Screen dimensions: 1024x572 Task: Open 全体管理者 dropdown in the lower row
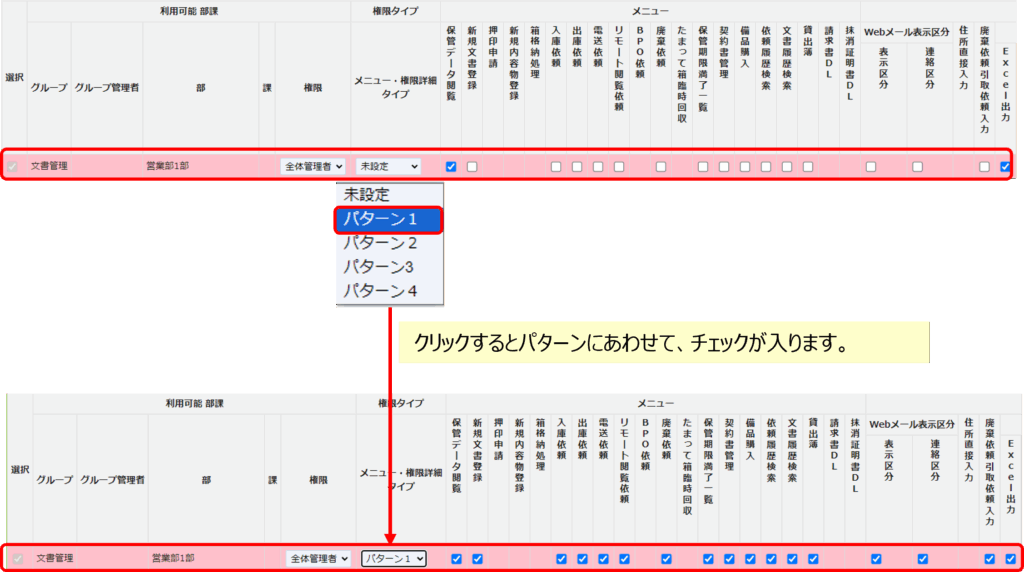tap(318, 558)
